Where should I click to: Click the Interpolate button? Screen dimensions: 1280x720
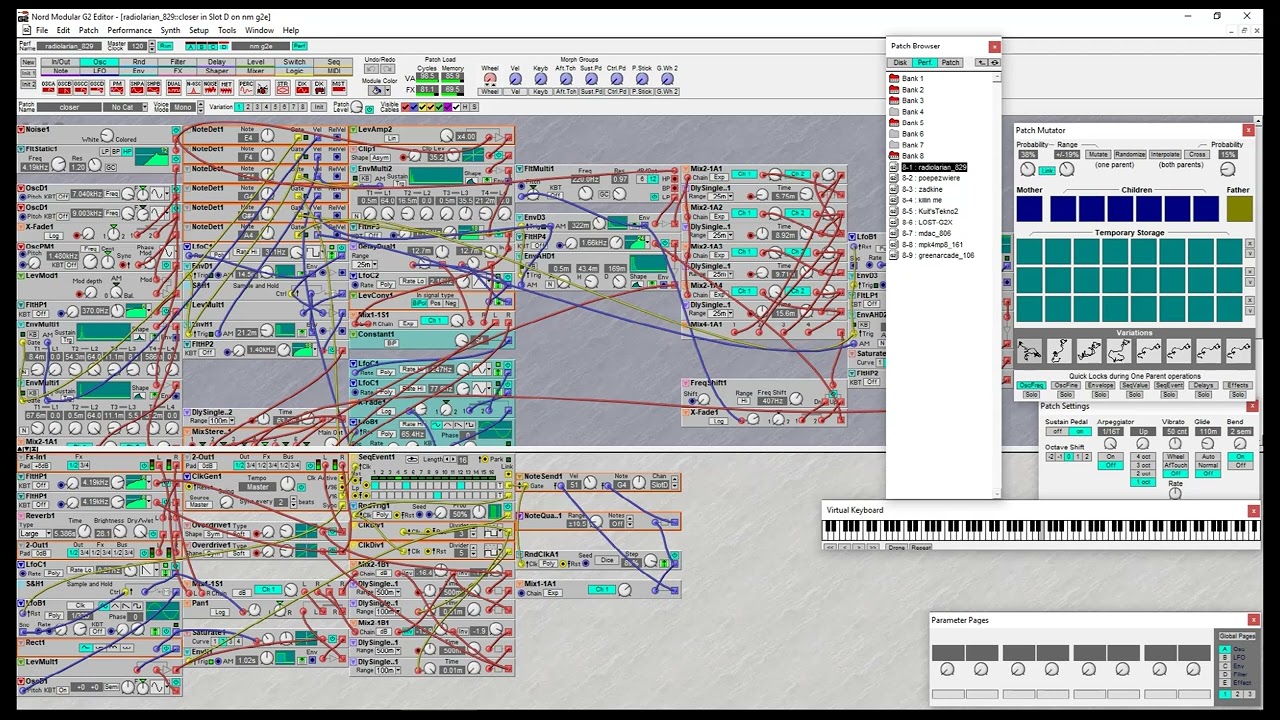click(1165, 154)
